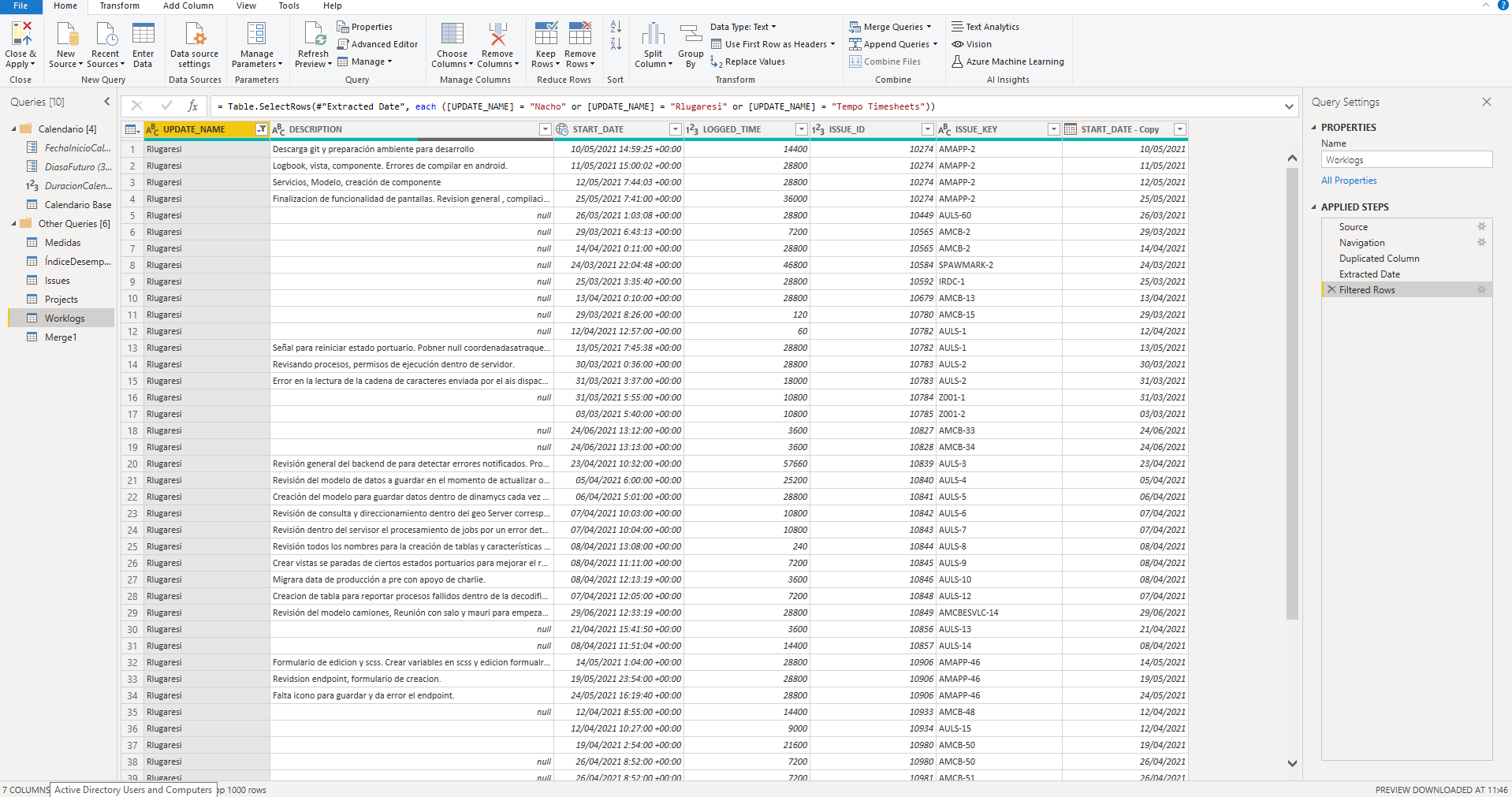Select the Issues query
Viewport: 1512px width, 797px height.
pos(57,280)
